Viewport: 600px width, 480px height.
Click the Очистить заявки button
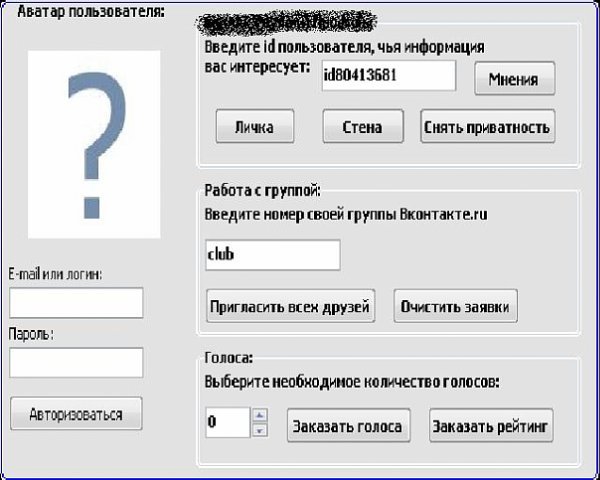456,306
